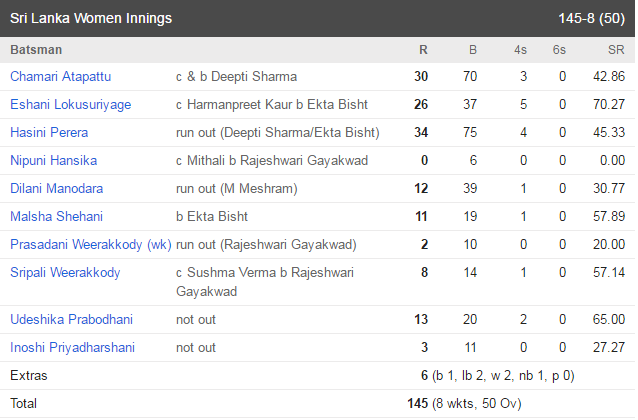Select Nipuni Hansika batsman name
638x420 pixels.
click(54, 161)
